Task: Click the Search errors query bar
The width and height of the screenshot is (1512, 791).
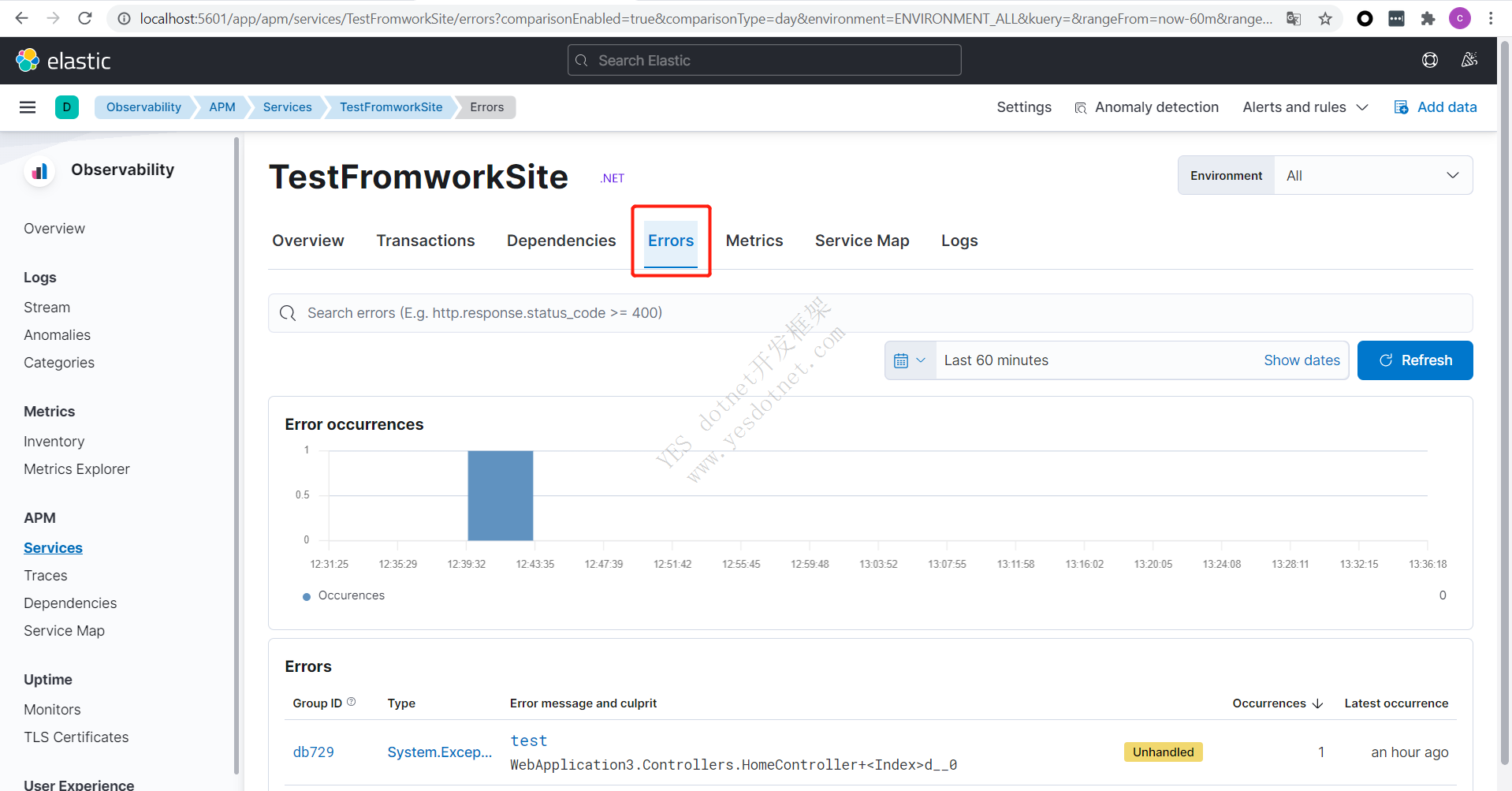Action: 870,313
